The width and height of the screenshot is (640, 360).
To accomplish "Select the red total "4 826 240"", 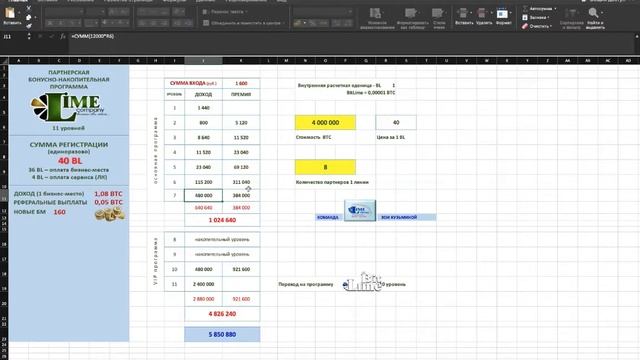I will click(x=222, y=314).
